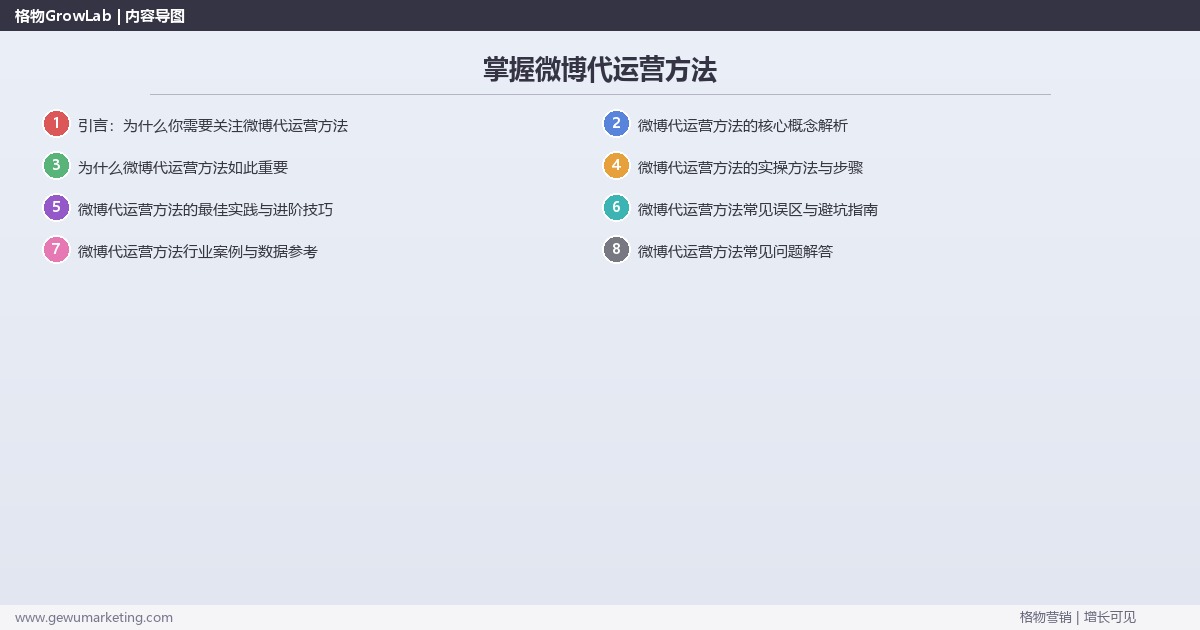Click the gray number 8 circle badge

[x=616, y=250]
